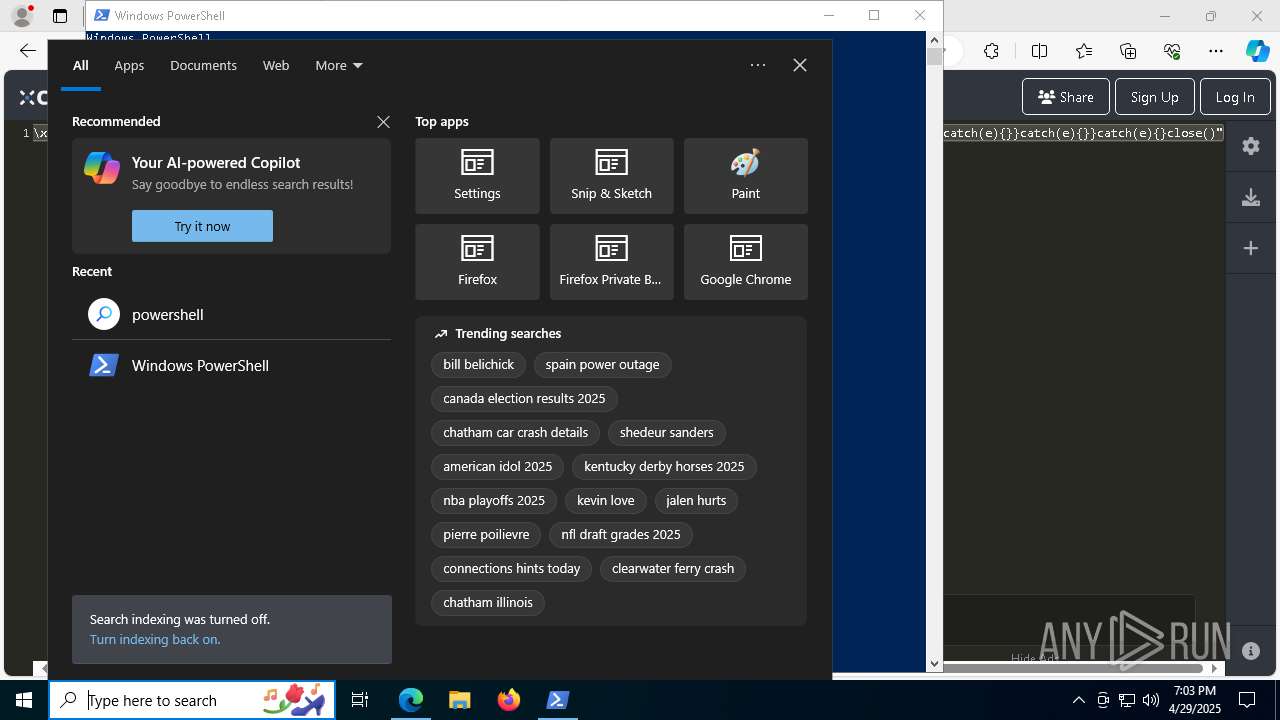This screenshot has width=1280, height=720.
Task: Click the taskbar clock and date
Action: pyautogui.click(x=1195, y=700)
